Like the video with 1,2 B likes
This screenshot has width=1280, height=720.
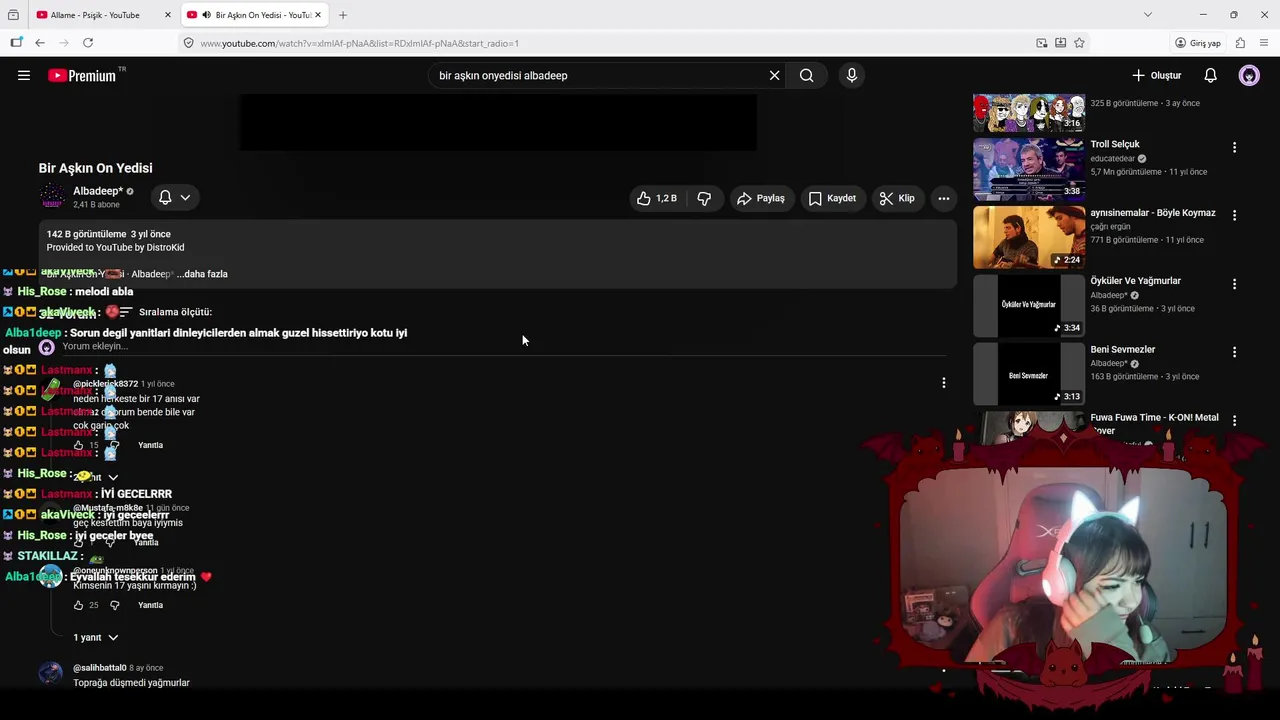click(656, 198)
